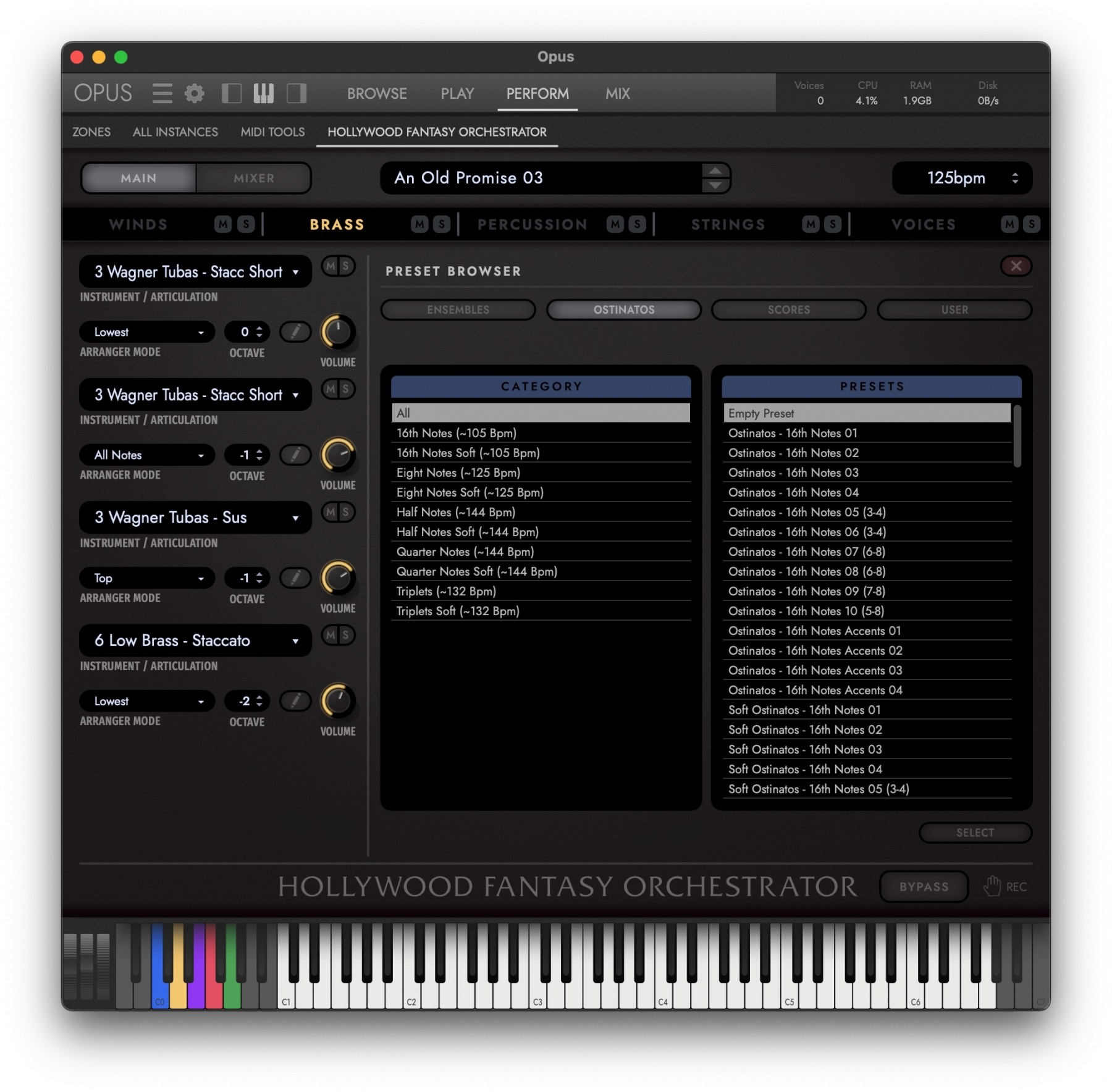The image size is (1112, 1092).
Task: Open first 3 Wagner Tubas Stacc Short dropdown
Action: coord(195,272)
